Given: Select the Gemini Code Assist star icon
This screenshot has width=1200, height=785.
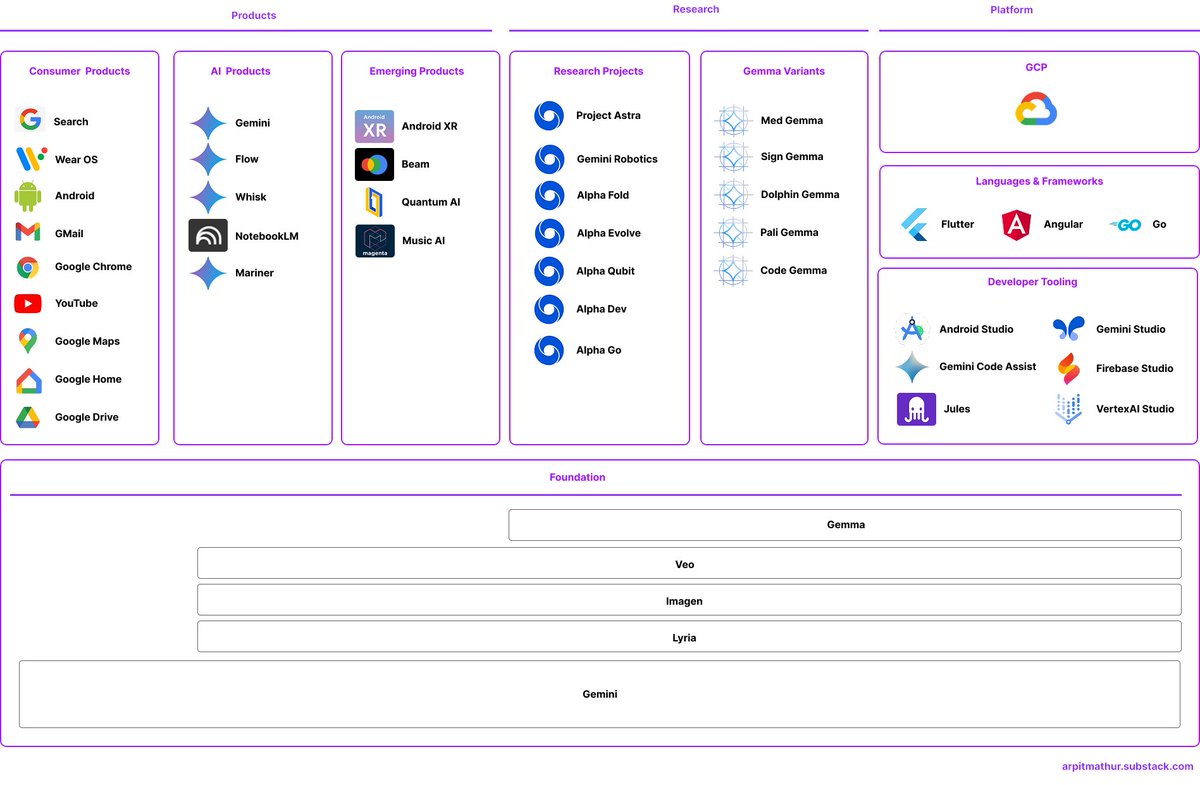Looking at the screenshot, I should pyautogui.click(x=912, y=367).
